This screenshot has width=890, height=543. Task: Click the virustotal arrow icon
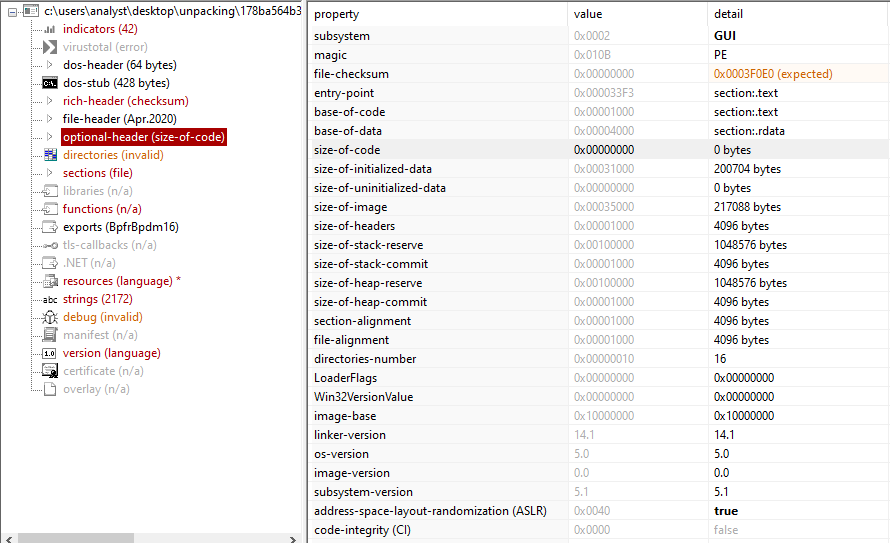click(x=50, y=47)
